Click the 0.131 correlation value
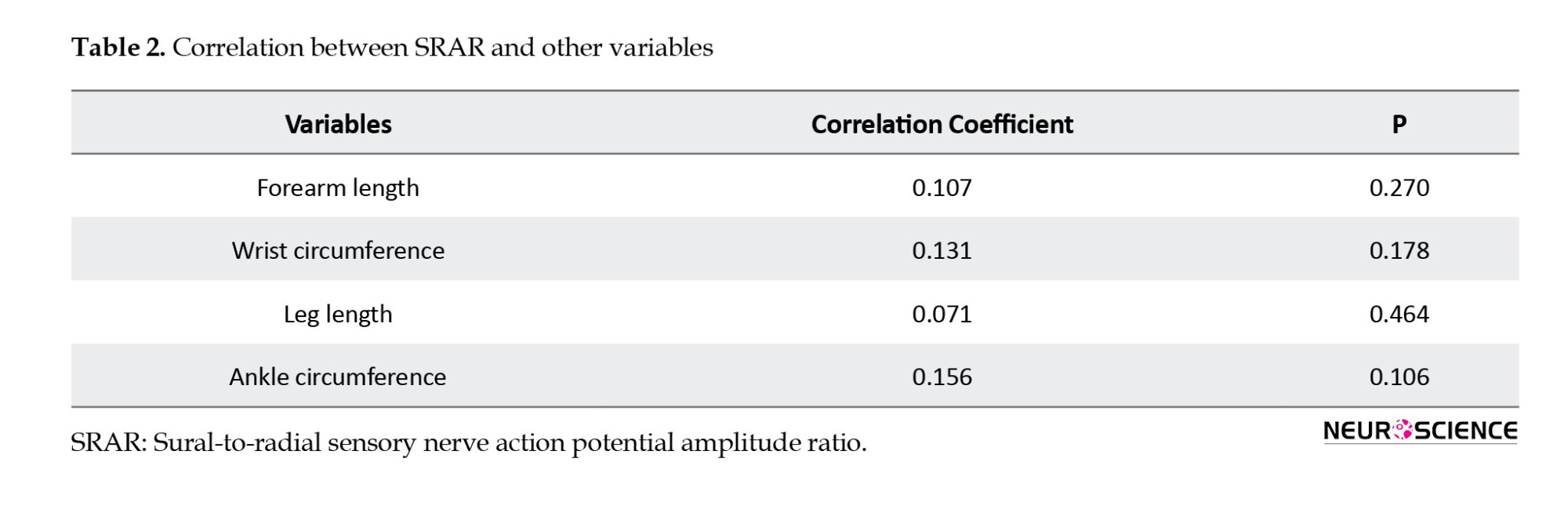The height and width of the screenshot is (513, 1568). [942, 250]
